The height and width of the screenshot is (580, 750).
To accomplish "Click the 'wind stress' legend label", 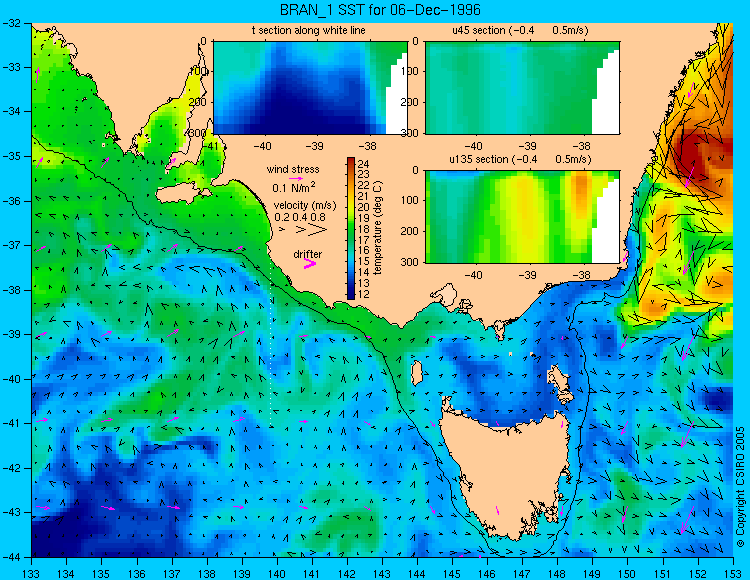I will [293, 169].
